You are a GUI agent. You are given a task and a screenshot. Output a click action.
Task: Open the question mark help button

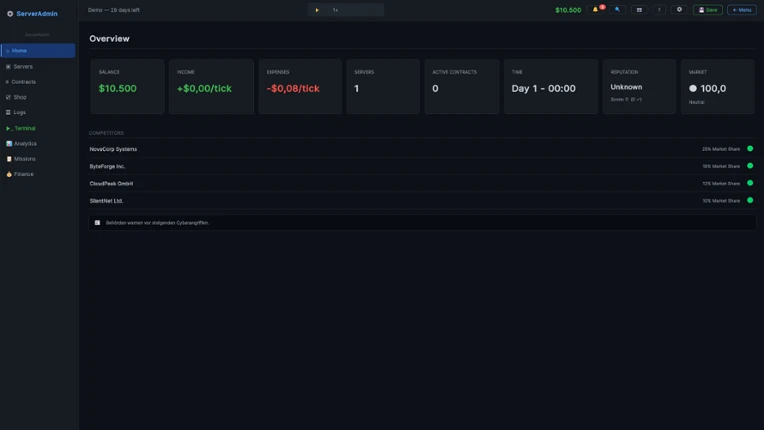[659, 10]
